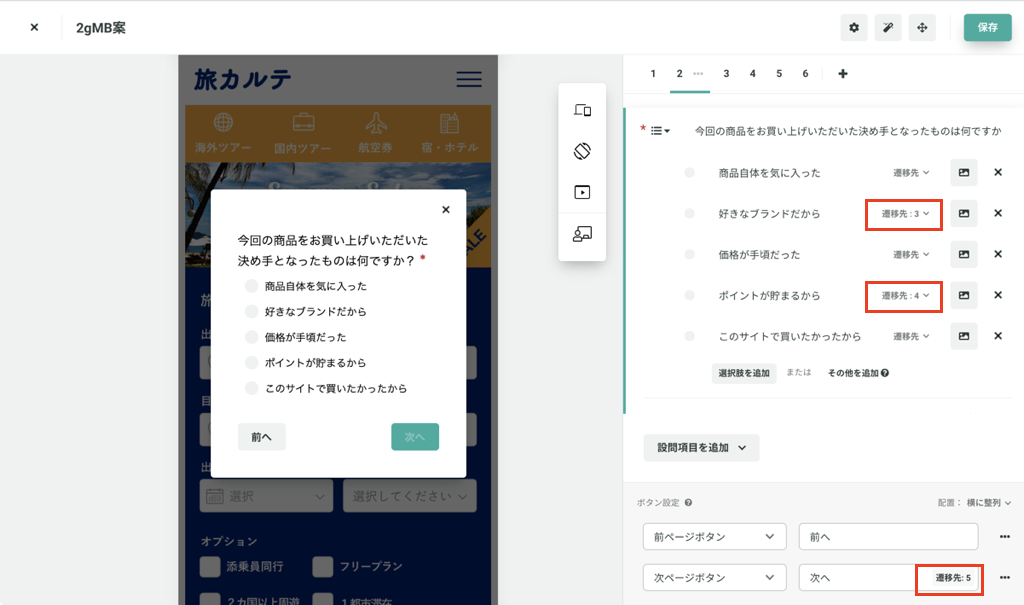Select page tab 5
1024x605 pixels.
click(779, 74)
